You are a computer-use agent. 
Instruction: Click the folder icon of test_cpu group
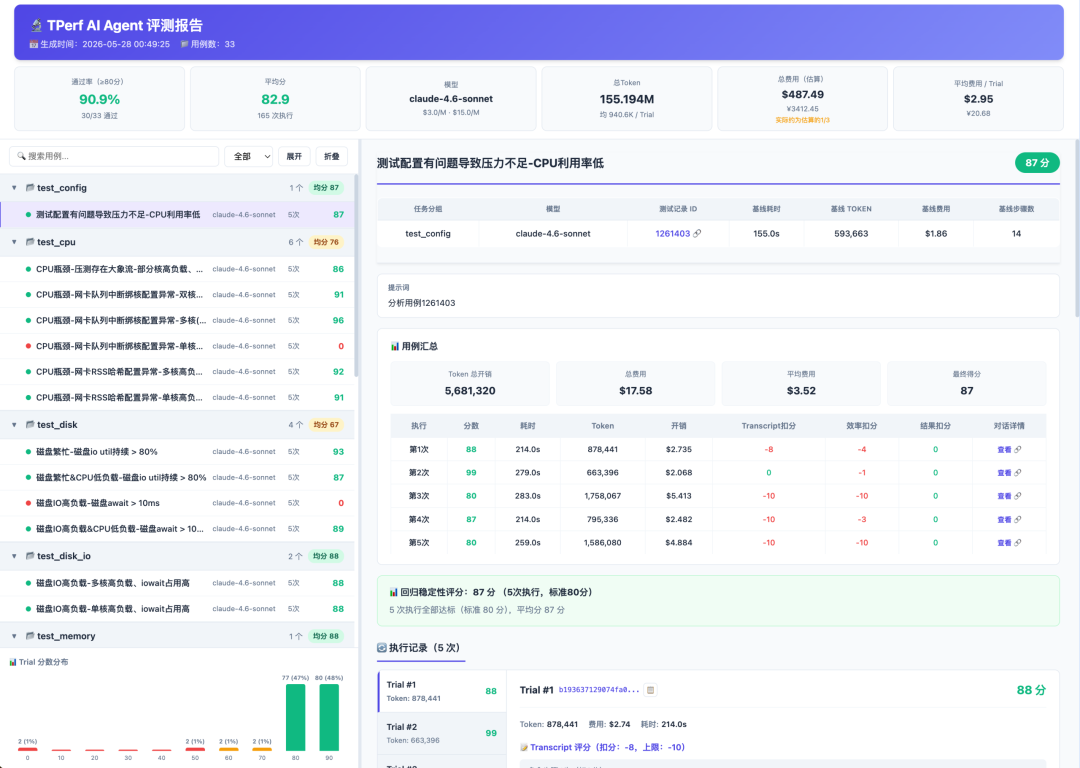tap(30, 242)
